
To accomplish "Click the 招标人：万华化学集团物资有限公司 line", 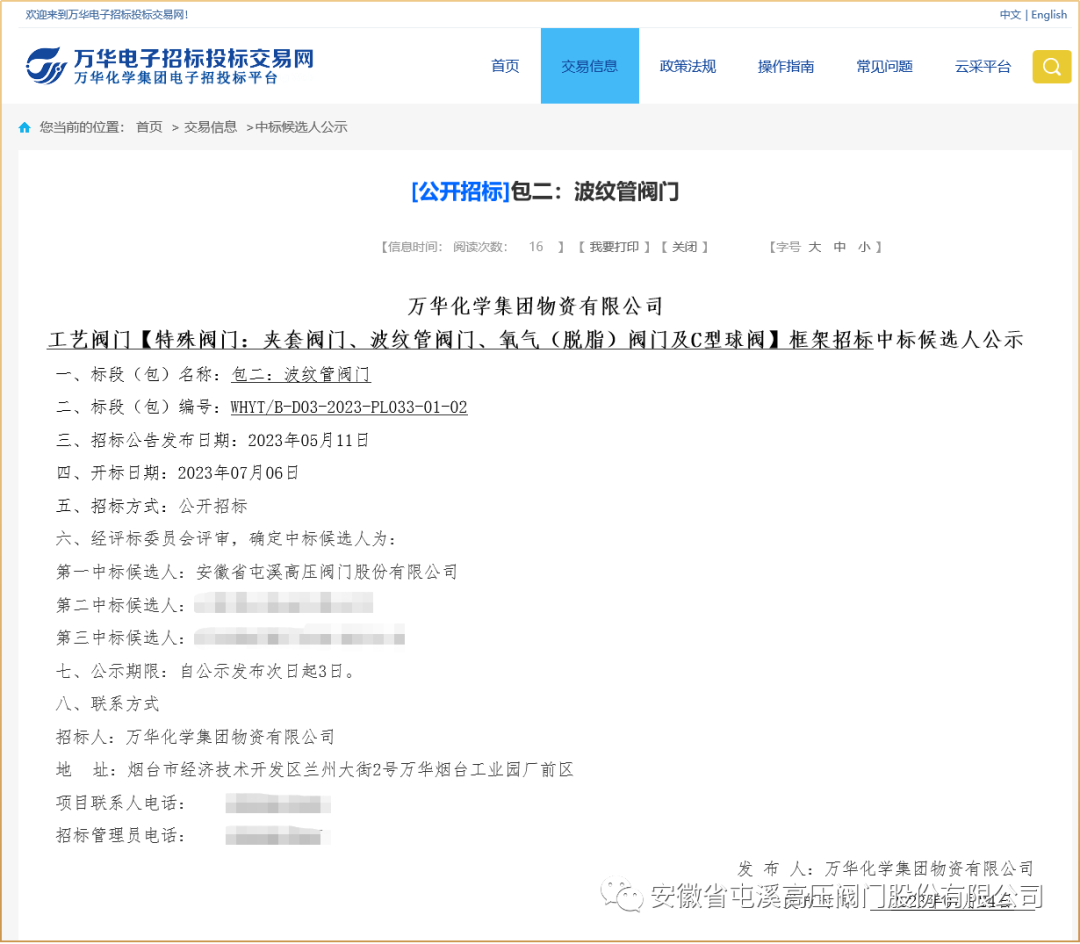I will pyautogui.click(x=196, y=737).
